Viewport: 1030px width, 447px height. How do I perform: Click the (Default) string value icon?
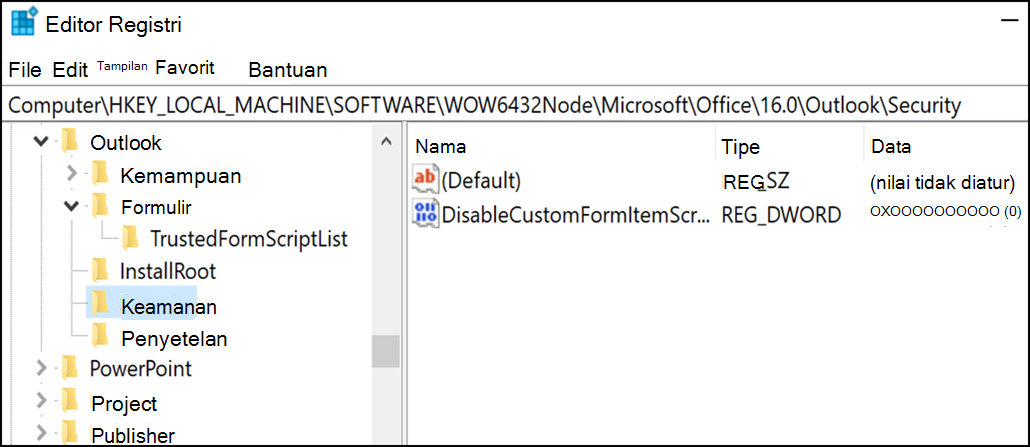tap(424, 179)
